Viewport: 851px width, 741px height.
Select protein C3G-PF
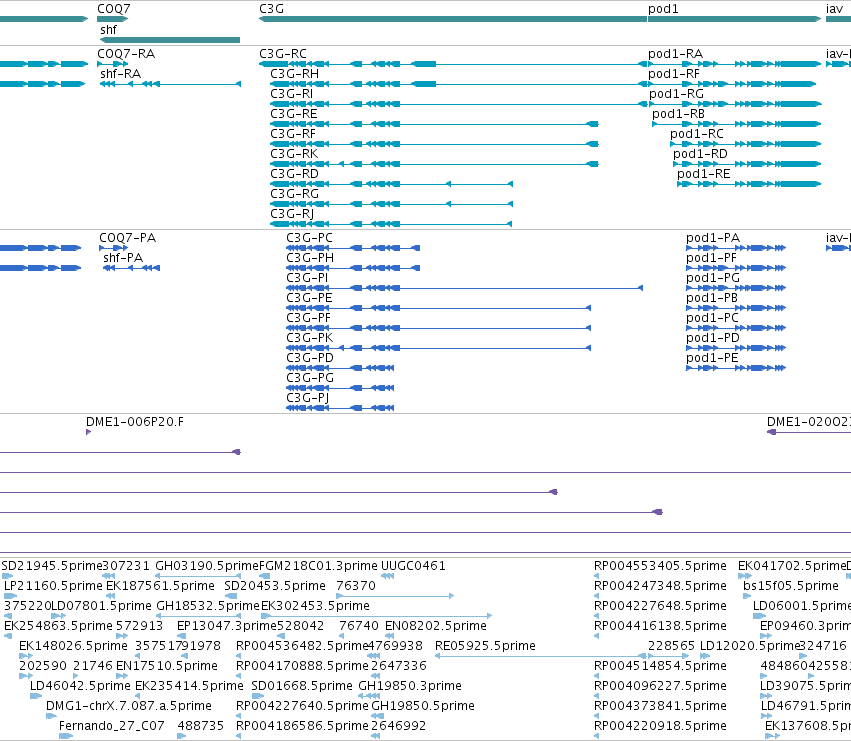point(308,318)
